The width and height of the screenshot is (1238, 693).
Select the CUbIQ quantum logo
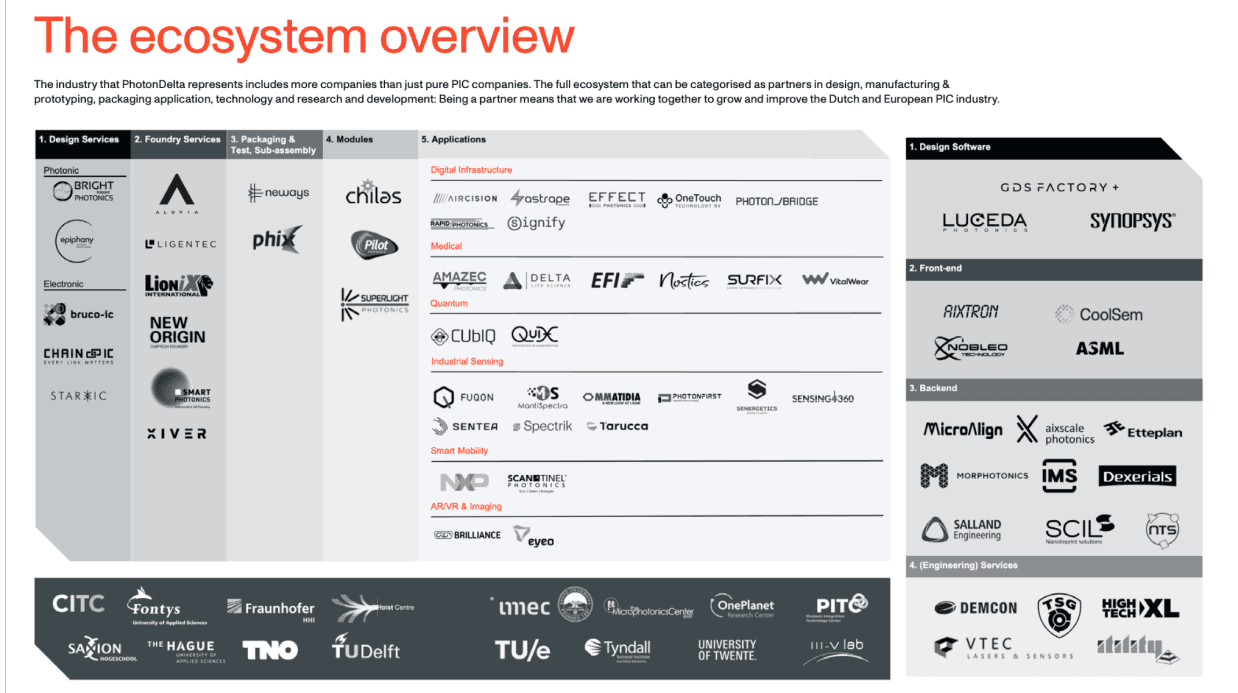tap(464, 336)
